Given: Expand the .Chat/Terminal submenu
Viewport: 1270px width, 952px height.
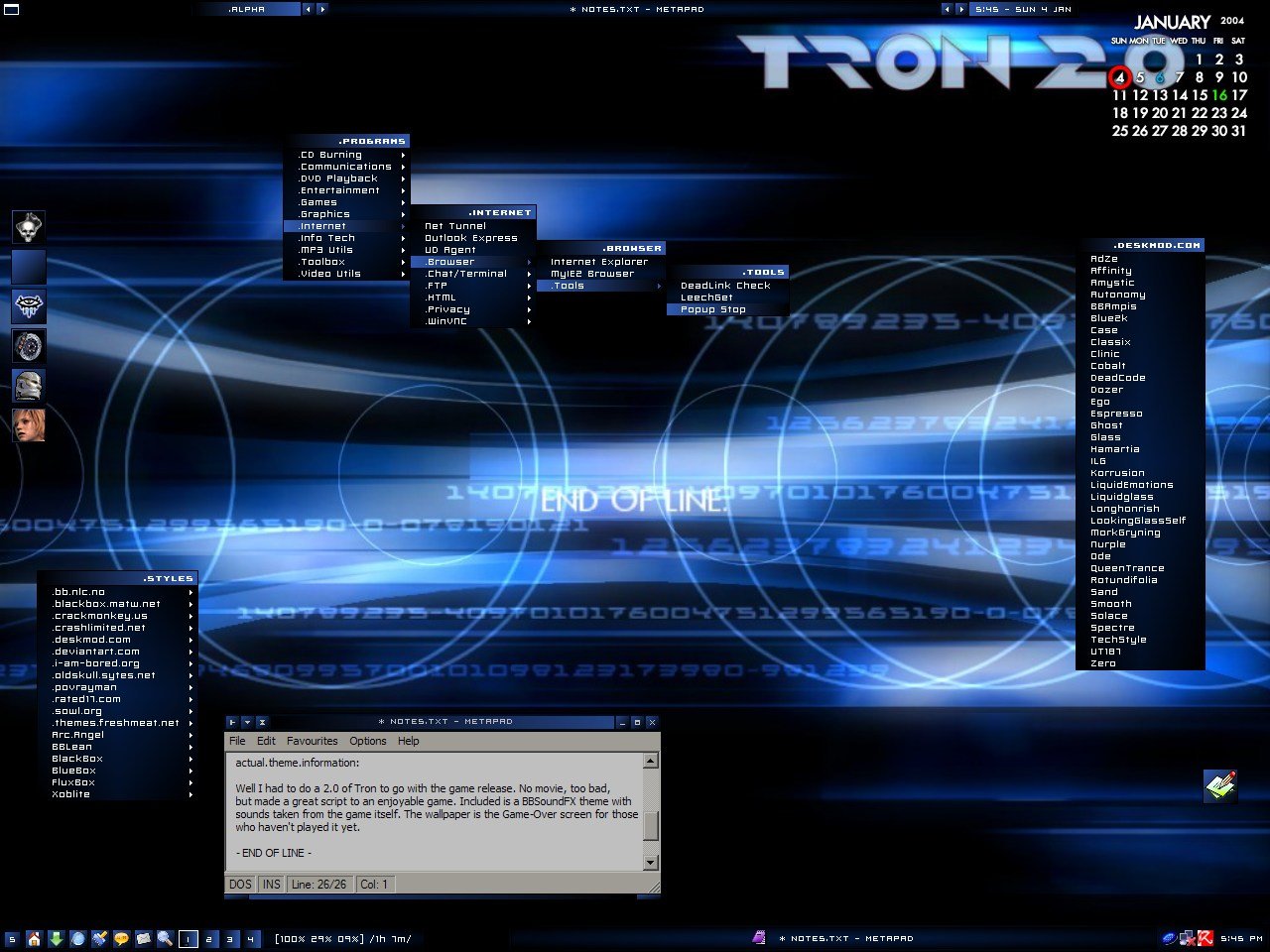Looking at the screenshot, I should 472,274.
